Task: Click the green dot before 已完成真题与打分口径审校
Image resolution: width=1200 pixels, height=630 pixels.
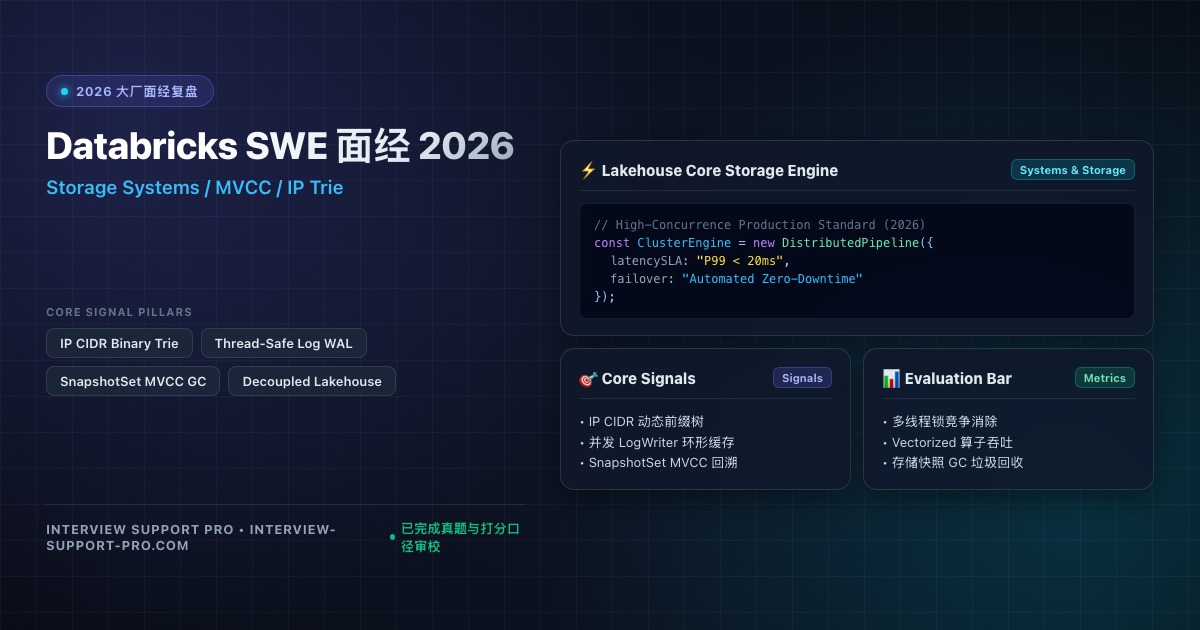Action: click(392, 537)
